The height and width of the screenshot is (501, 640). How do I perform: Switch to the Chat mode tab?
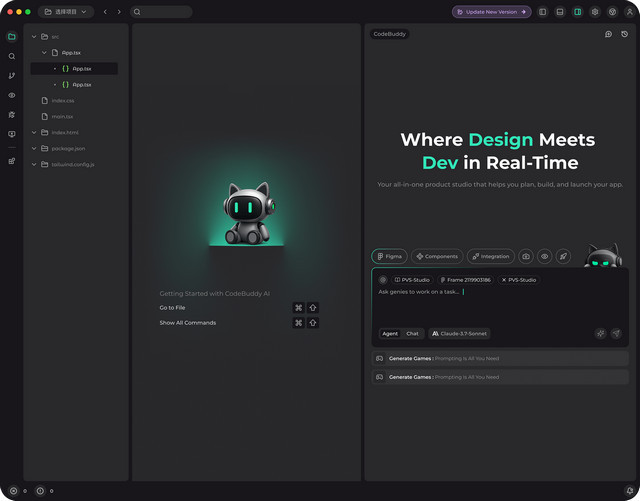(x=412, y=333)
